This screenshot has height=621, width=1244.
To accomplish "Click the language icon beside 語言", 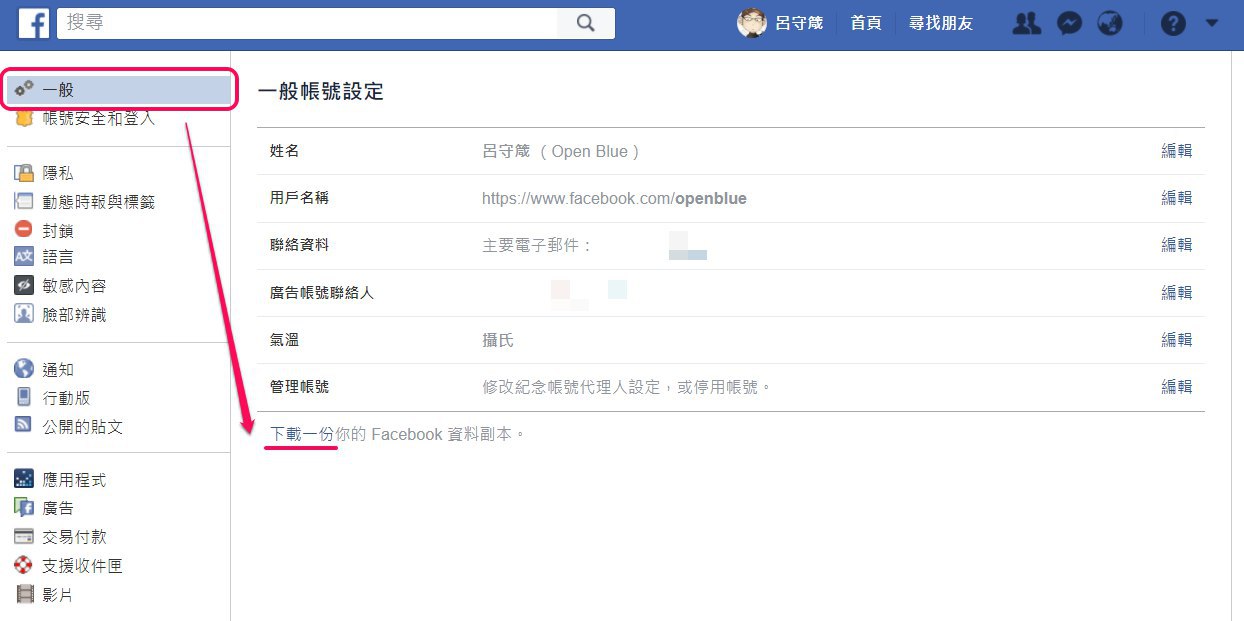I will pyautogui.click(x=24, y=257).
